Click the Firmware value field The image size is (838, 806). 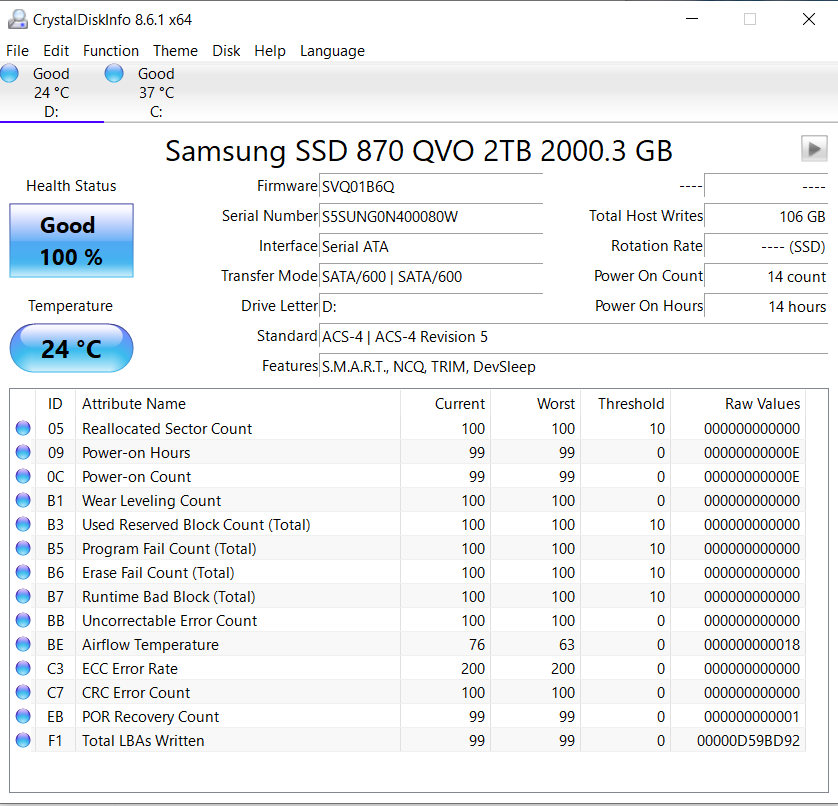click(x=430, y=187)
